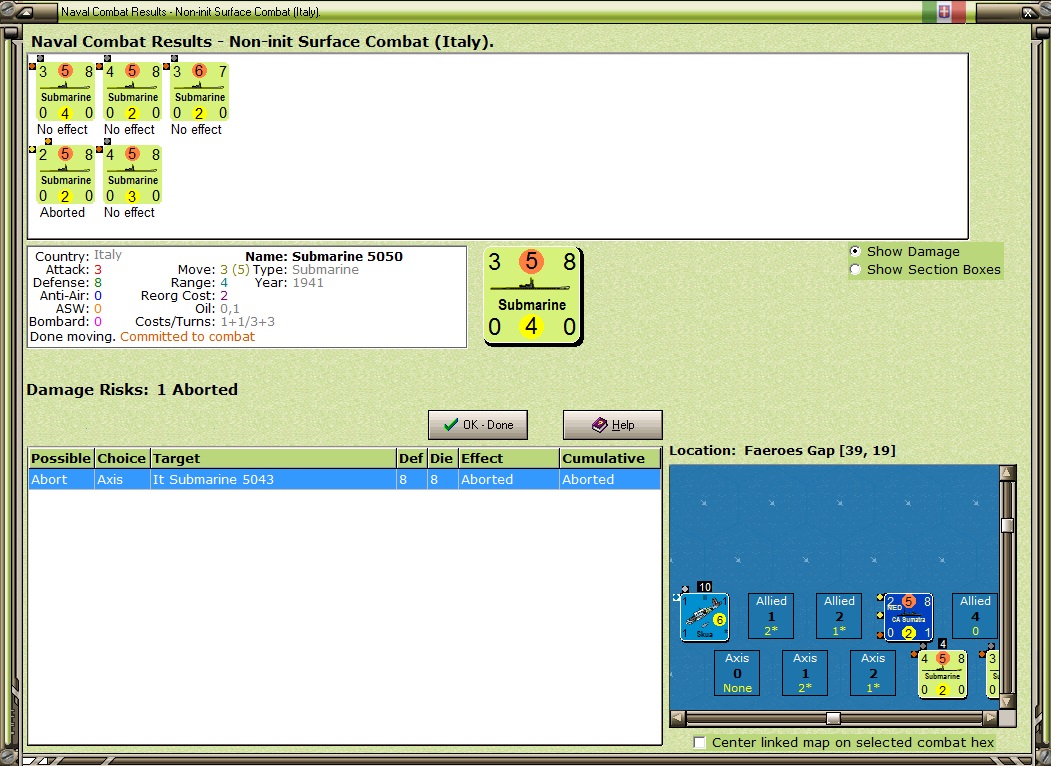Click the large Submarine 5050 counter

tap(533, 296)
